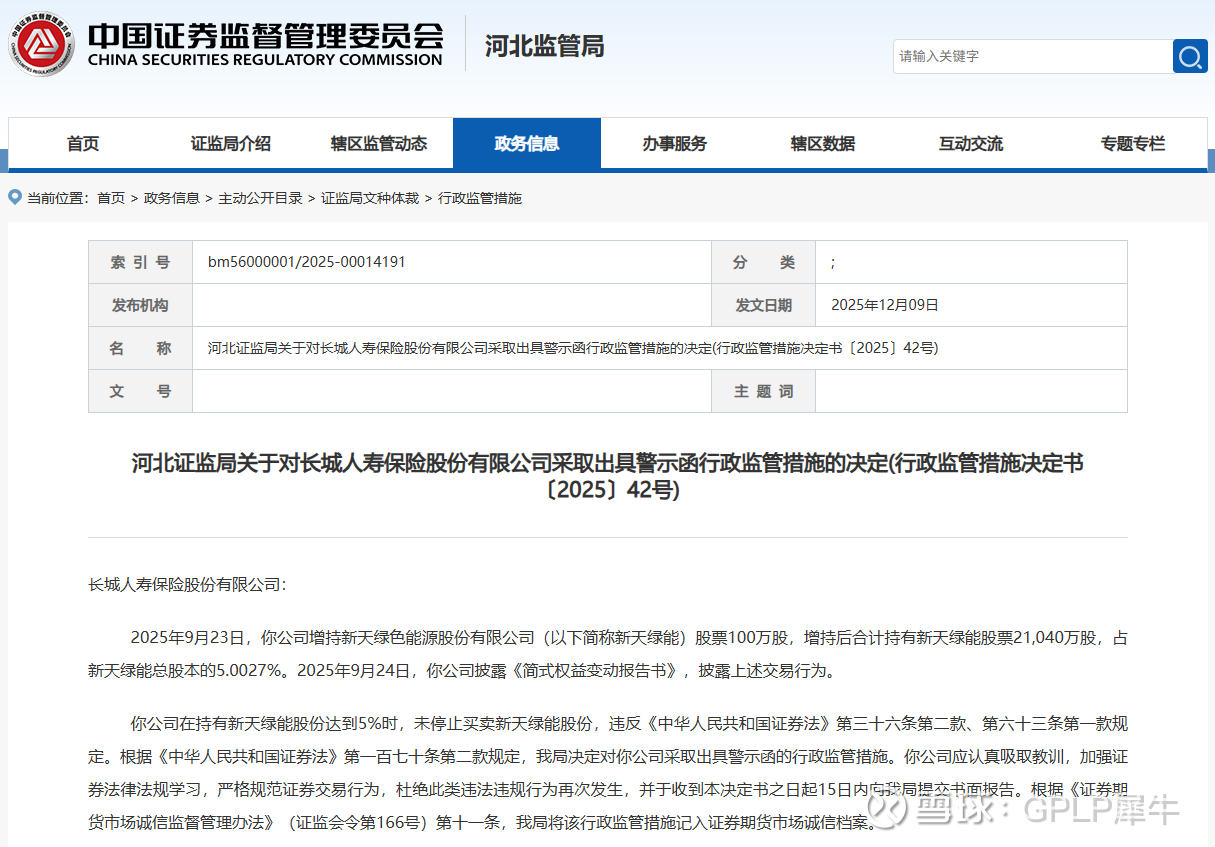This screenshot has height=847, width=1215.
Task: Open the 首页 navigation tab
Action: [x=83, y=144]
